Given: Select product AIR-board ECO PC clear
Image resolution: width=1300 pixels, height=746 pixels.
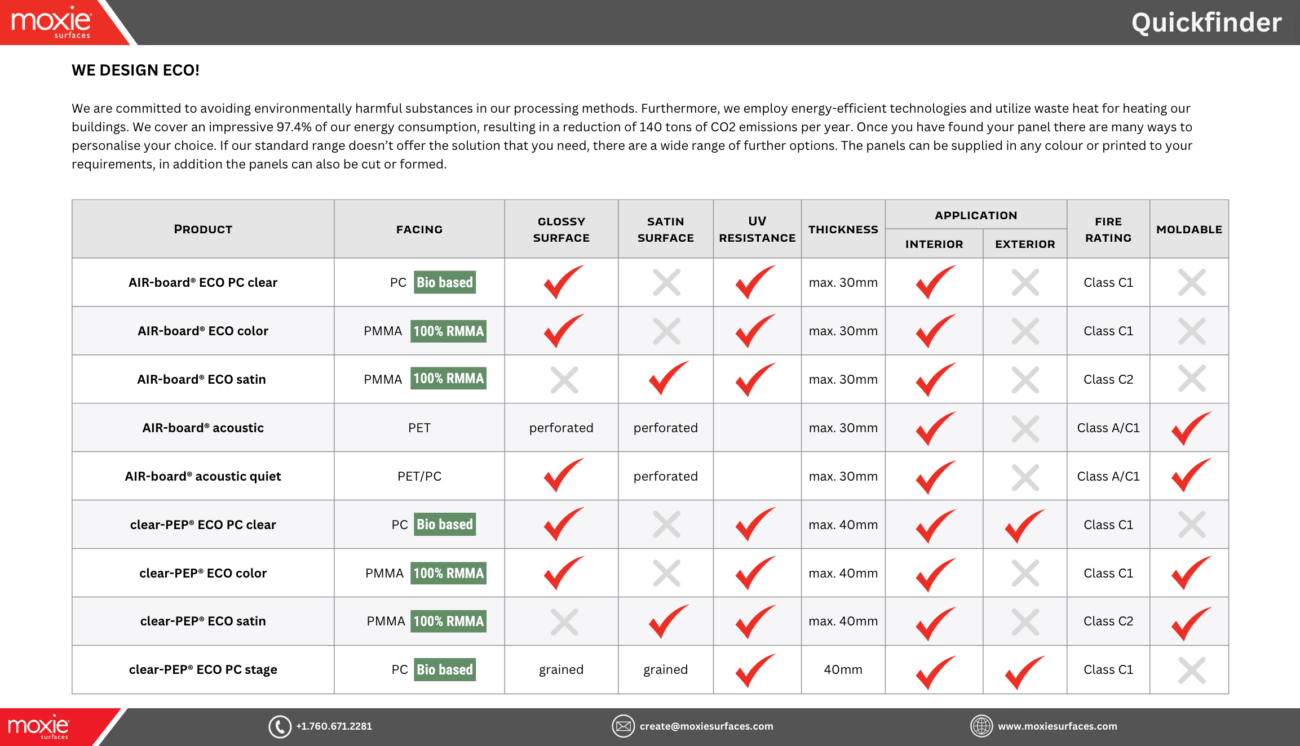Looking at the screenshot, I should coord(203,282).
